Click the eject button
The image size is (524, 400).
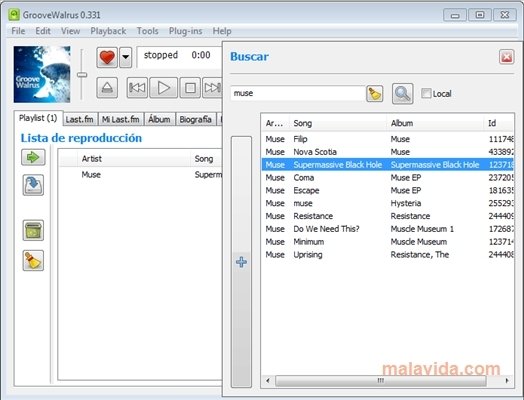[107, 88]
